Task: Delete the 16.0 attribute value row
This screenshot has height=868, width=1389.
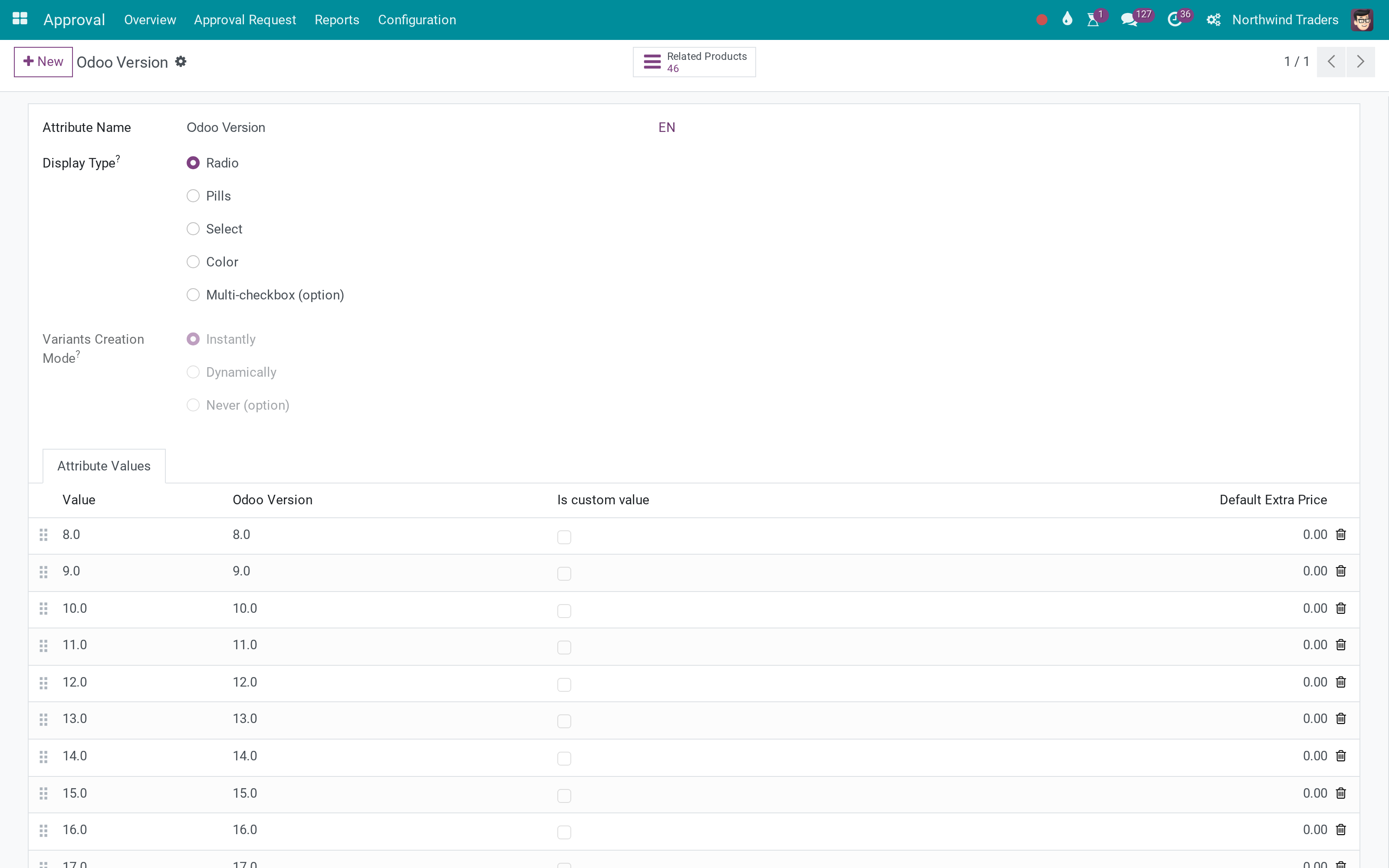Action: 1341,830
